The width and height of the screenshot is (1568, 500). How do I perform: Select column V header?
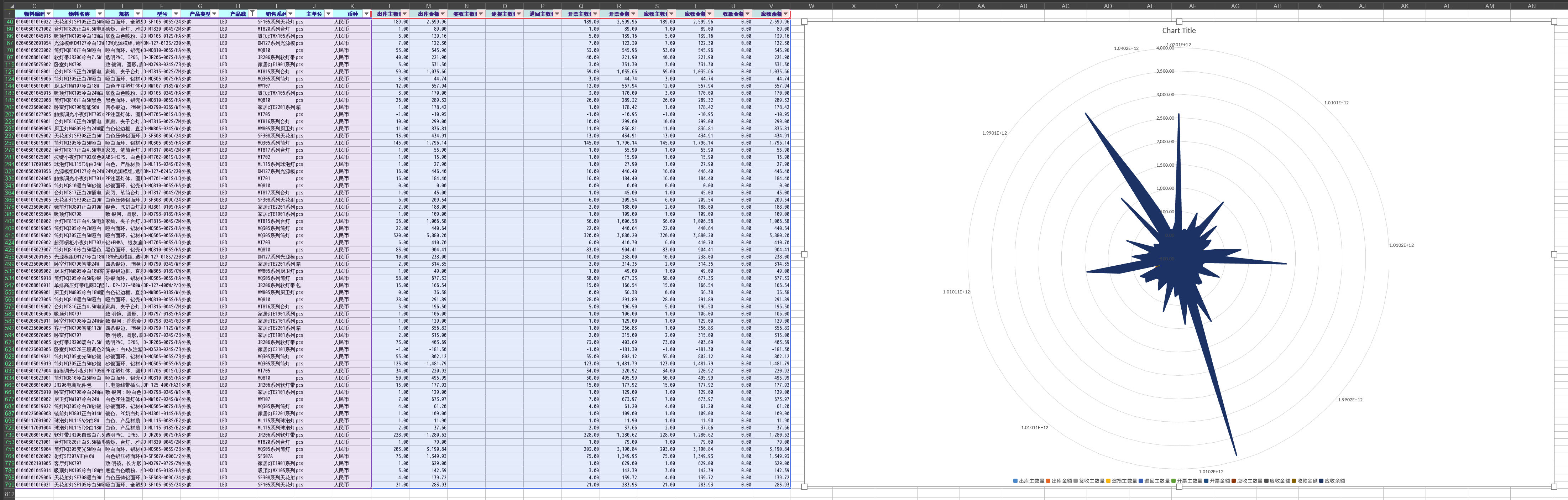pyautogui.click(x=771, y=5)
